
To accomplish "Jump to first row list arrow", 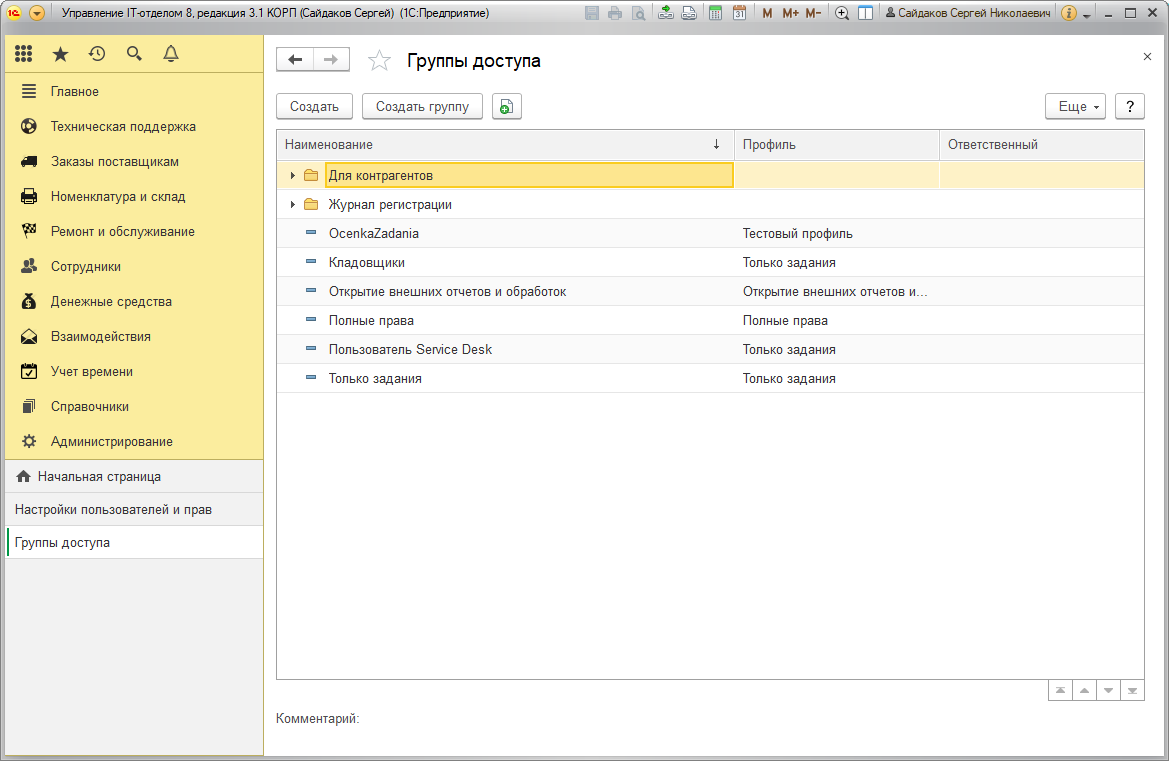I will tap(1059, 691).
